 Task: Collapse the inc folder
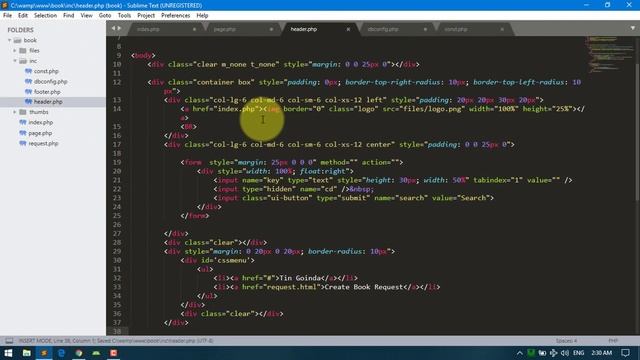click(x=15, y=61)
